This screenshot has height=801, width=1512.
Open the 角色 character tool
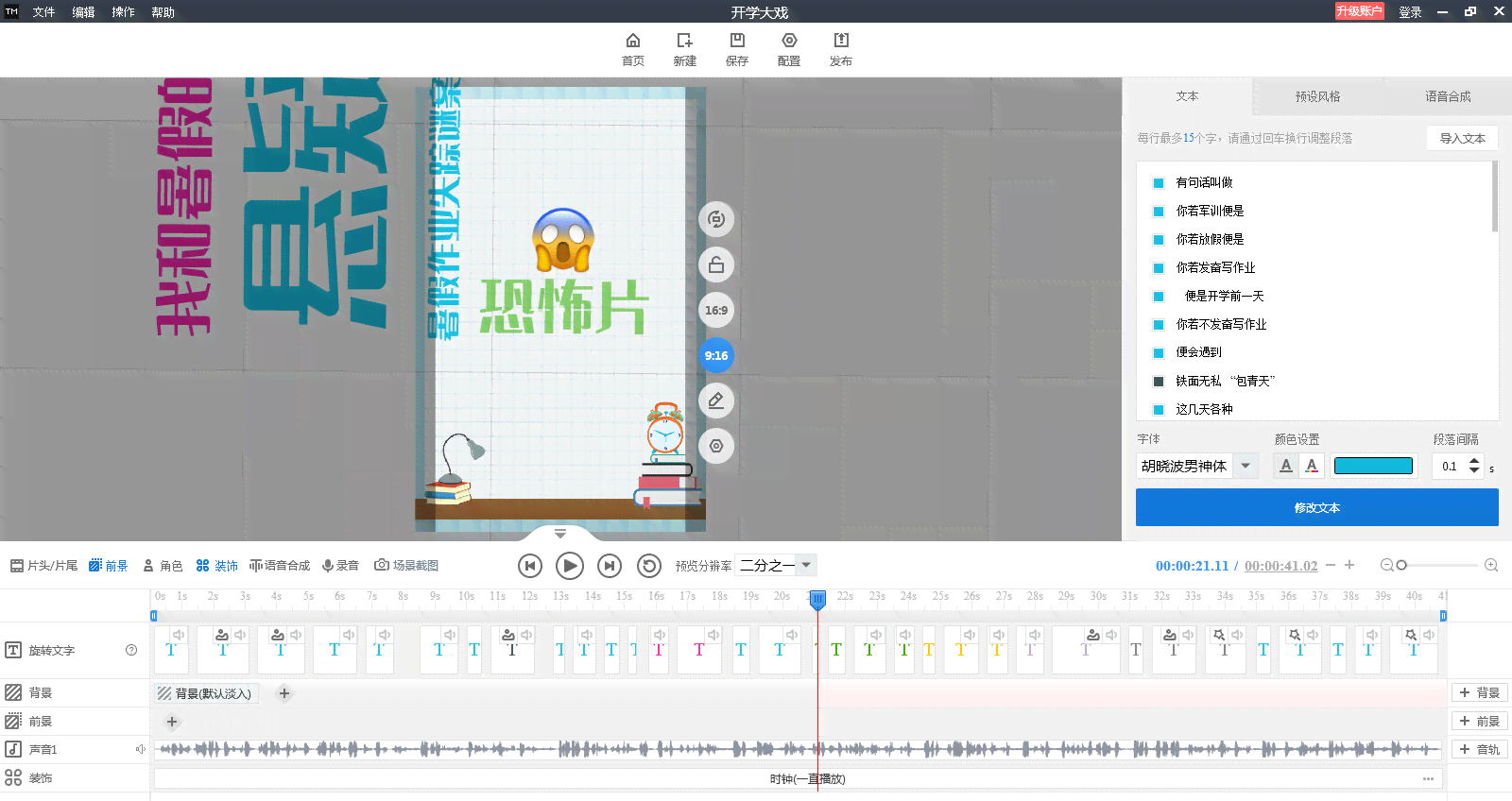pyautogui.click(x=163, y=565)
